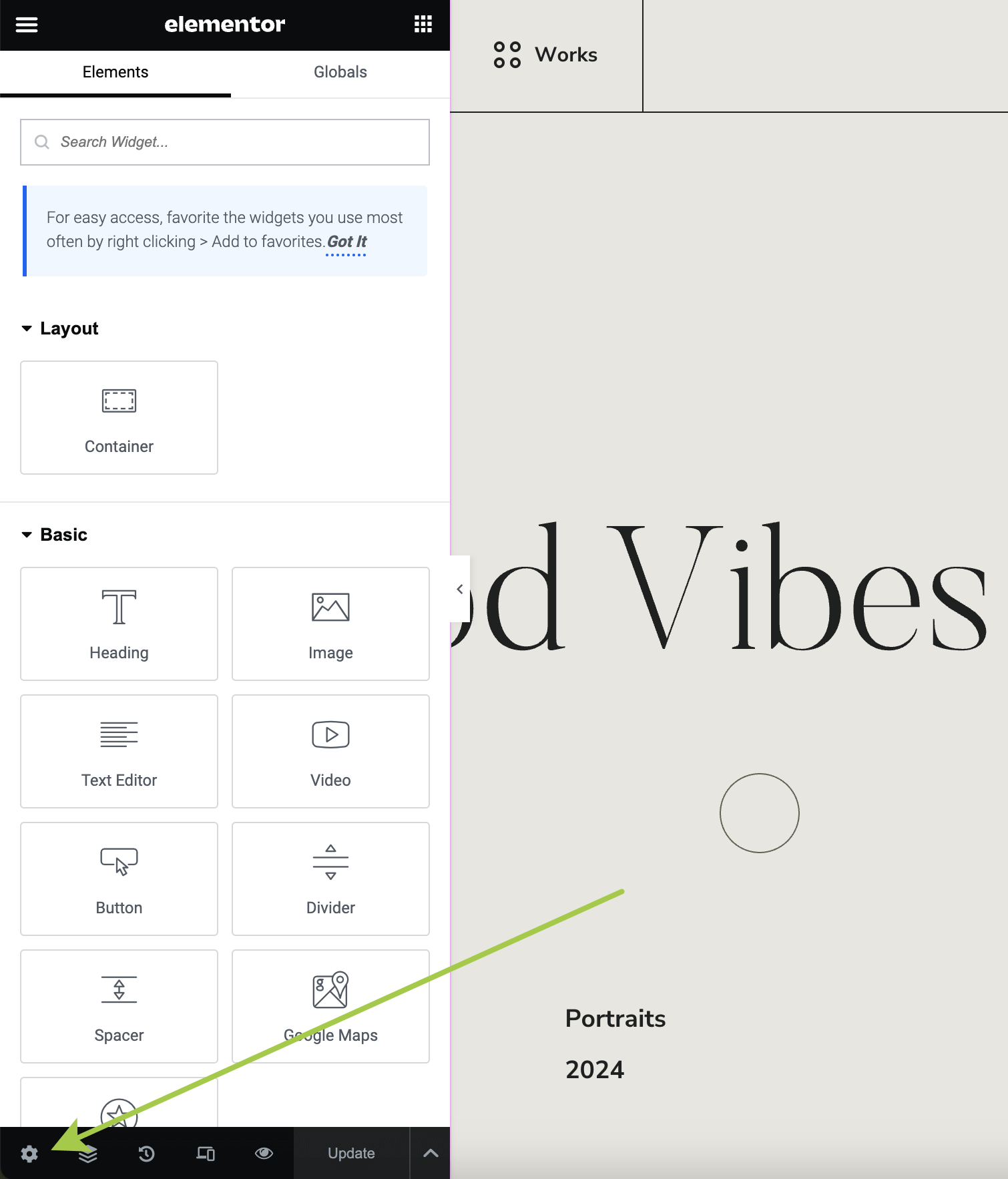Expand save options arrow beside Update

pyautogui.click(x=431, y=1154)
